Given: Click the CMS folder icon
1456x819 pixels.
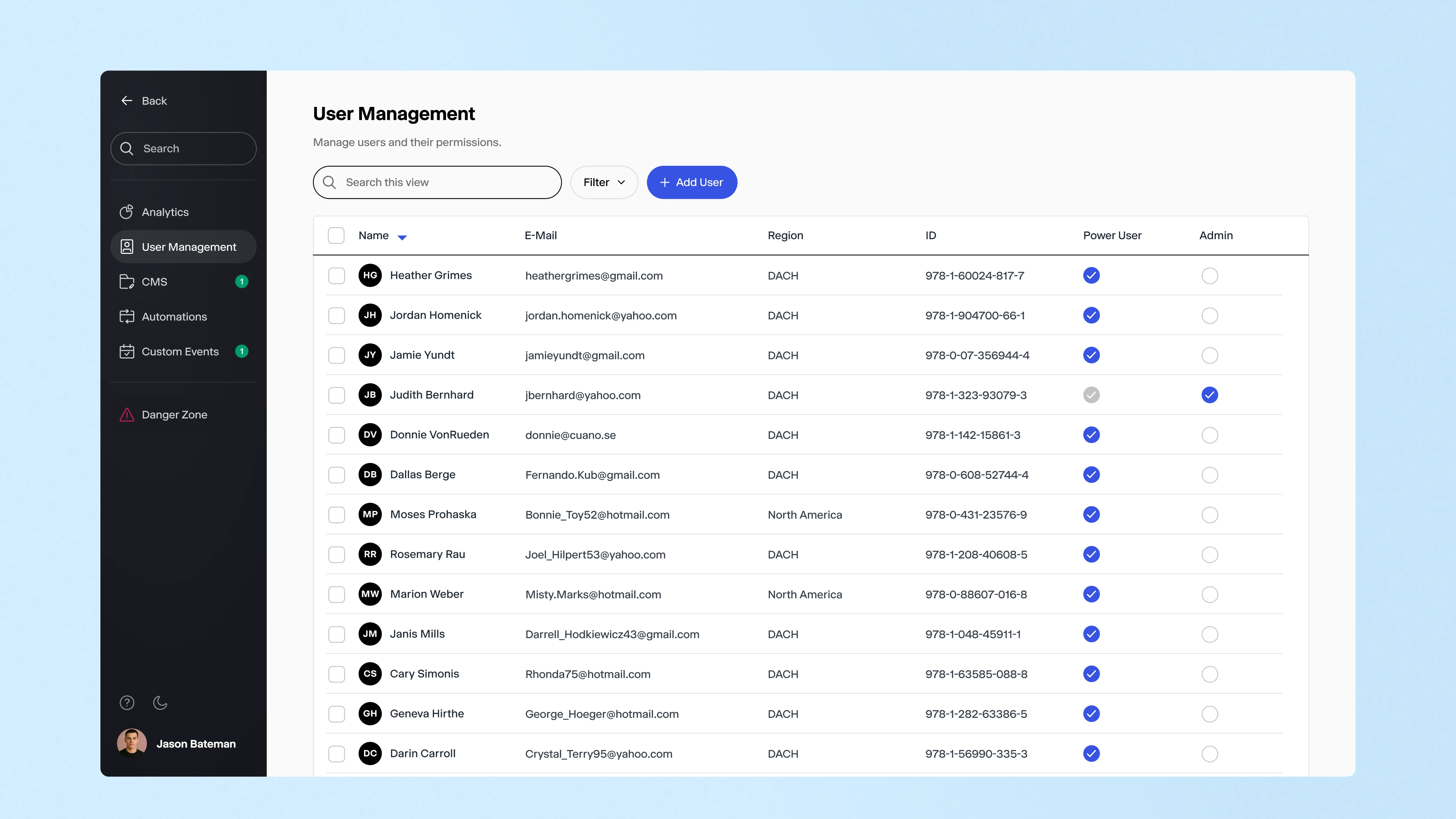Looking at the screenshot, I should (127, 281).
